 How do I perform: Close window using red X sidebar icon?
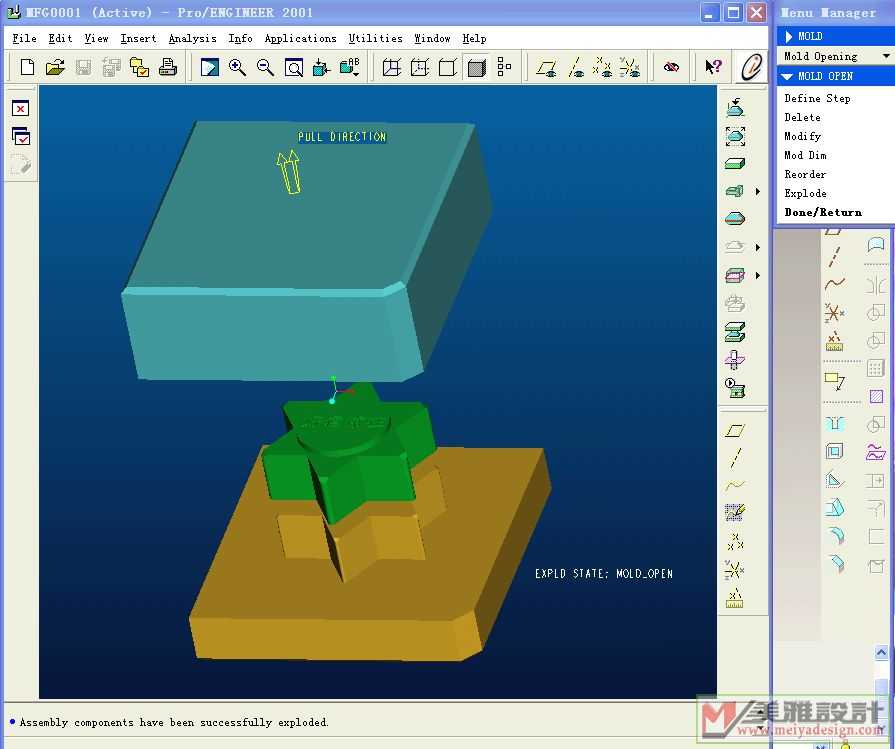21,108
